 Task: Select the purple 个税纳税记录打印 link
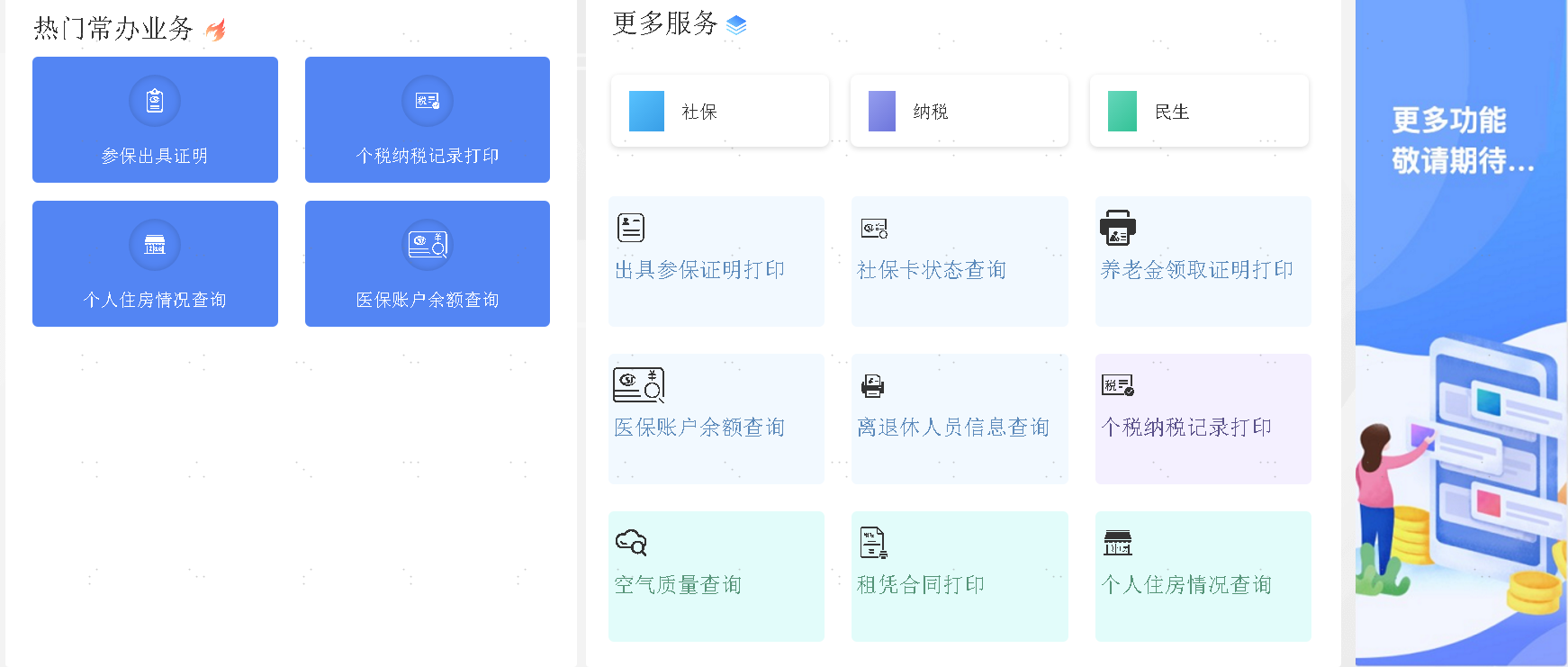tap(1186, 428)
